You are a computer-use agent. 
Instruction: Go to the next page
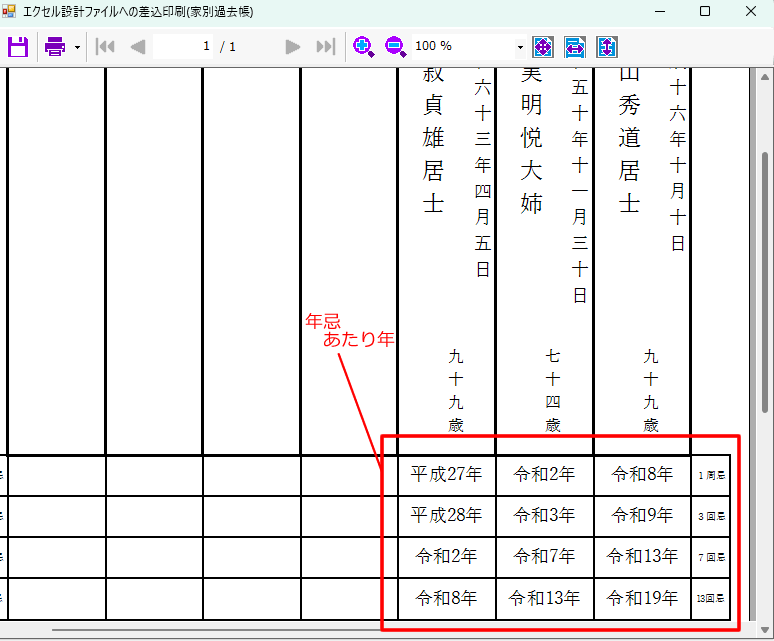tap(293, 47)
